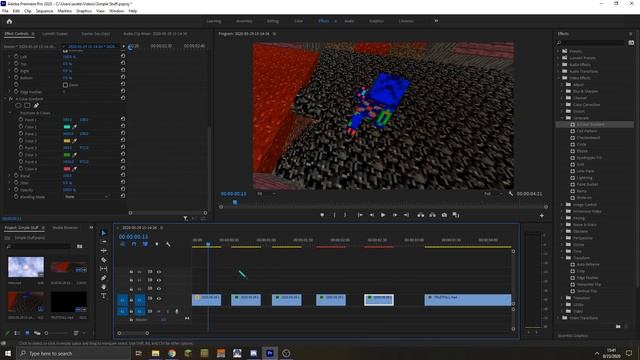640x360 pixels.
Task: Toggle Snap in the timeline
Action: pos(133,244)
